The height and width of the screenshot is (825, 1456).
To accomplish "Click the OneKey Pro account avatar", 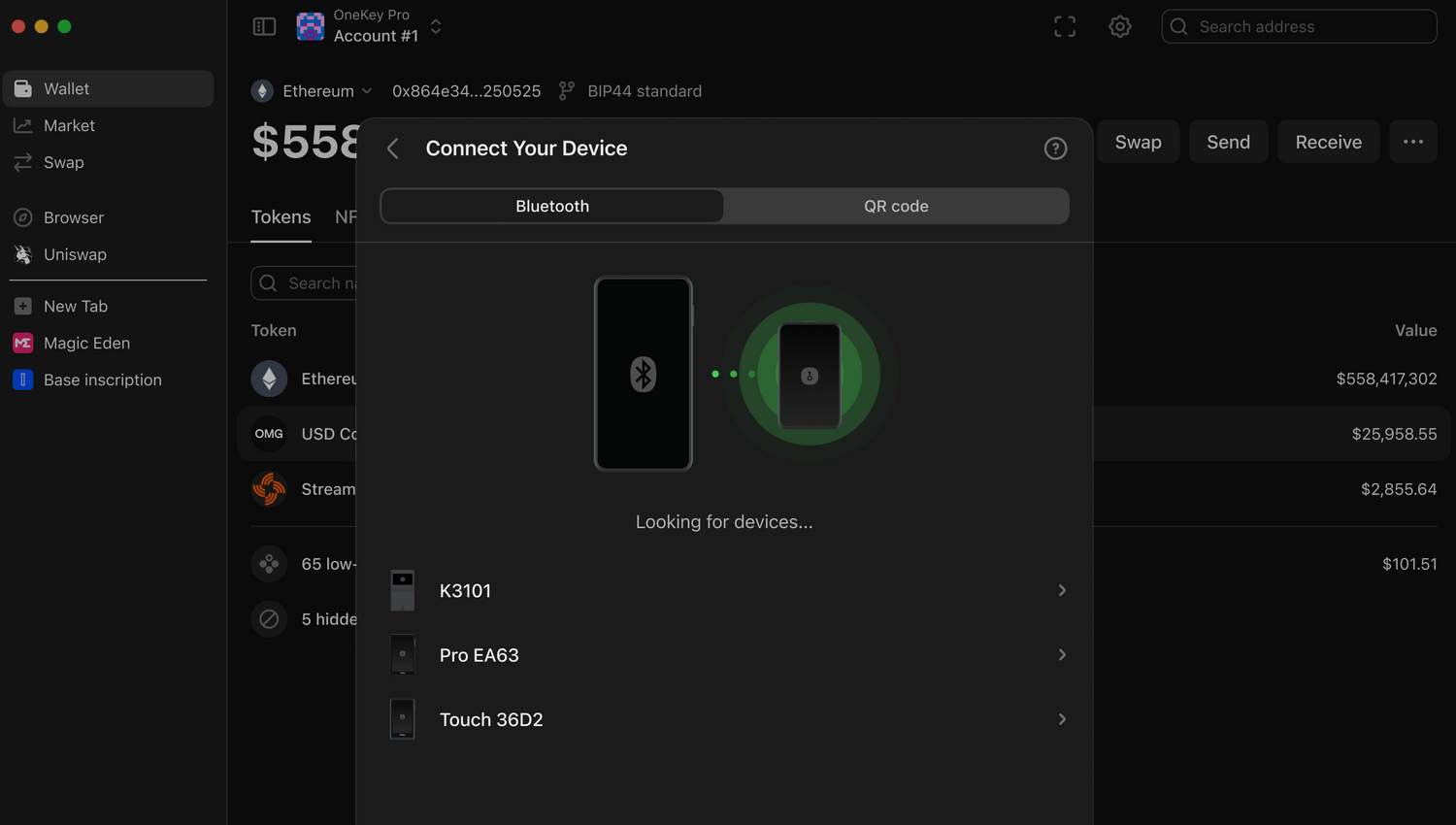I will (311, 26).
